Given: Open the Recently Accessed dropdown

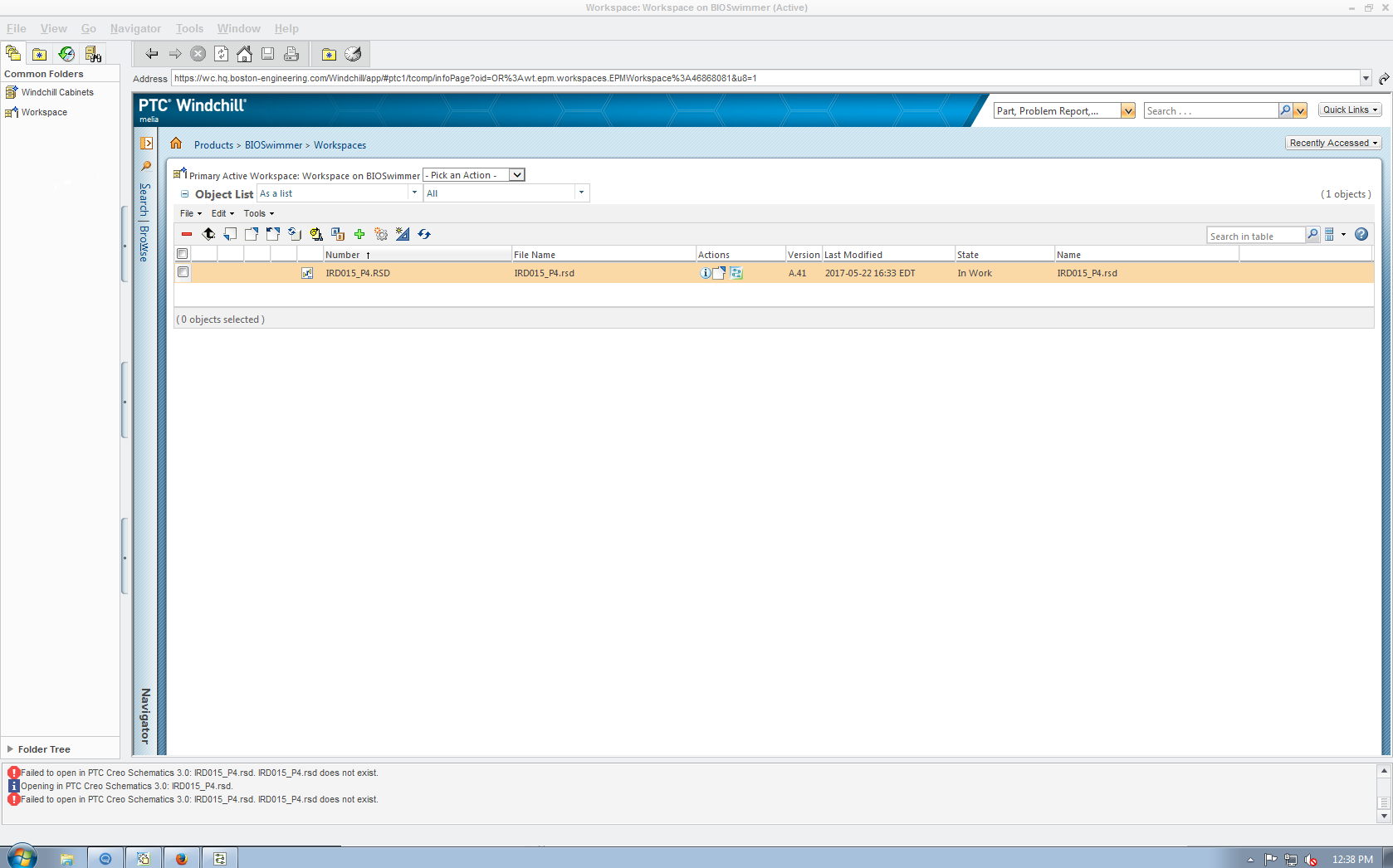Looking at the screenshot, I should (x=1334, y=143).
